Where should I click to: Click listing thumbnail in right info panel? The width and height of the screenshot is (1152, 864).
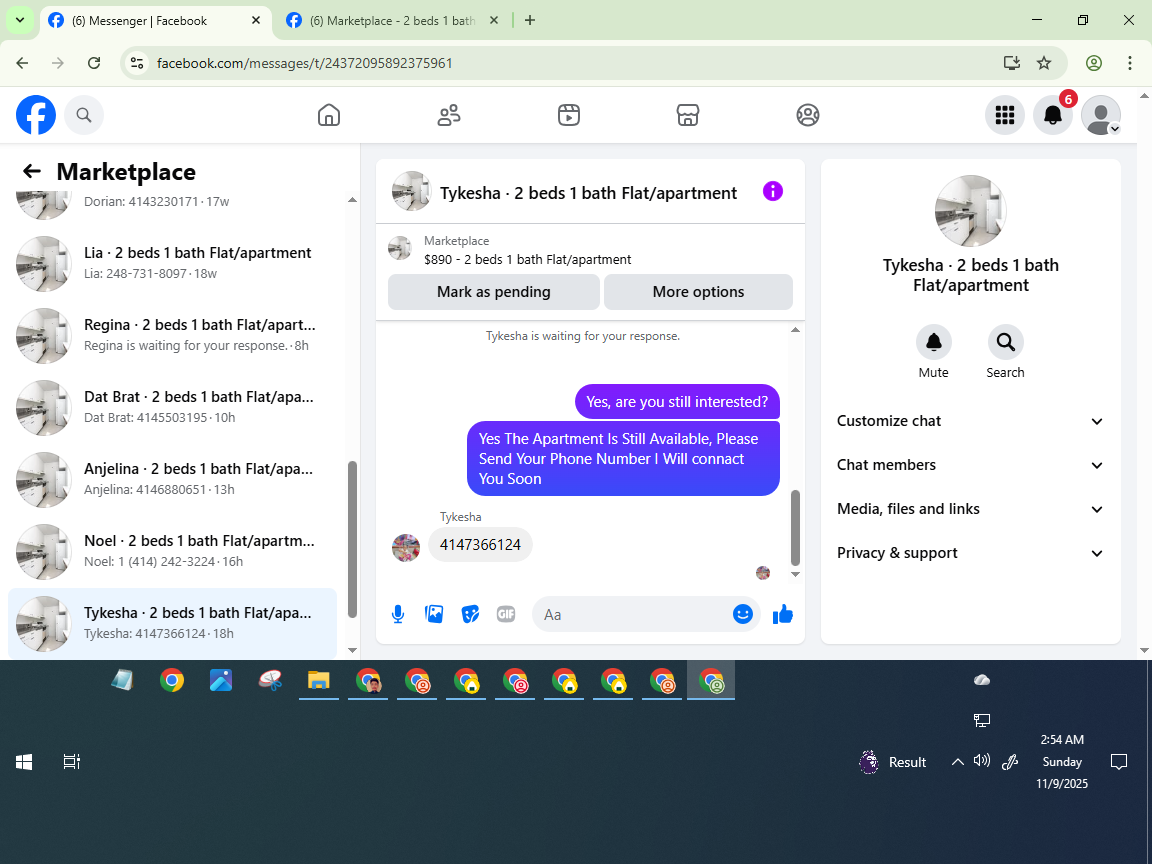click(971, 211)
